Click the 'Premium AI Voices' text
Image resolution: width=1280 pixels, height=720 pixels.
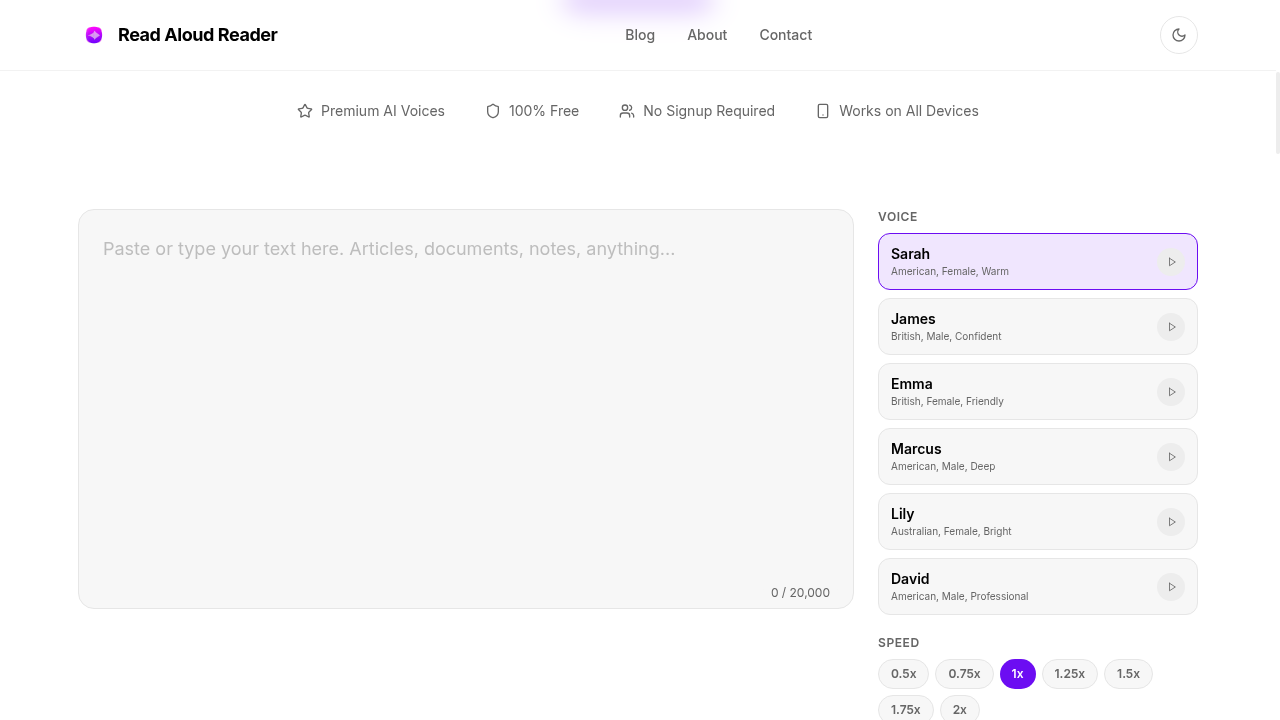point(383,111)
